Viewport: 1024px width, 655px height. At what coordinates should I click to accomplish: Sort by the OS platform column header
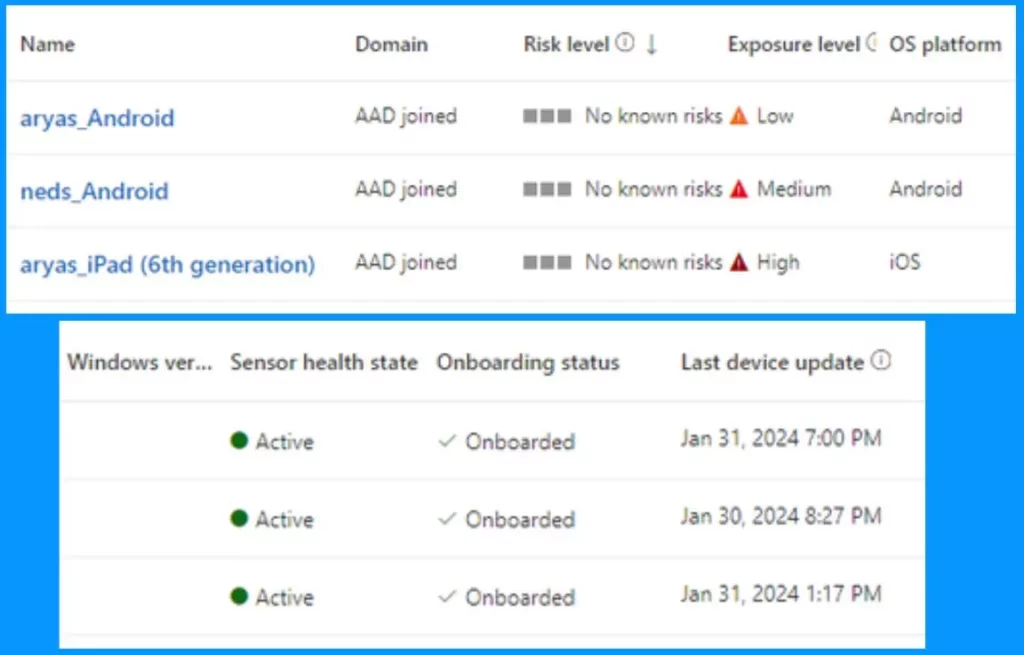[945, 44]
